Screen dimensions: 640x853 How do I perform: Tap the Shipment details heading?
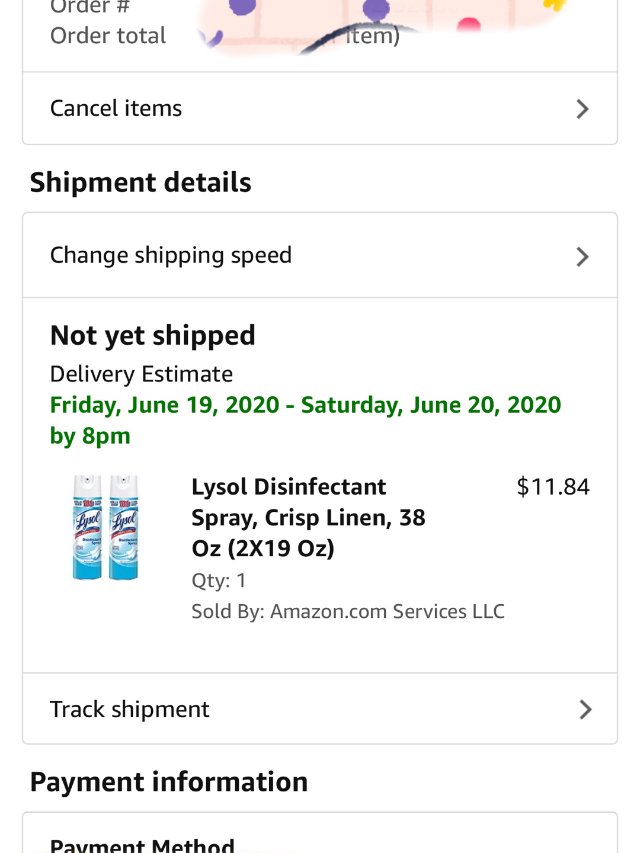click(x=140, y=183)
